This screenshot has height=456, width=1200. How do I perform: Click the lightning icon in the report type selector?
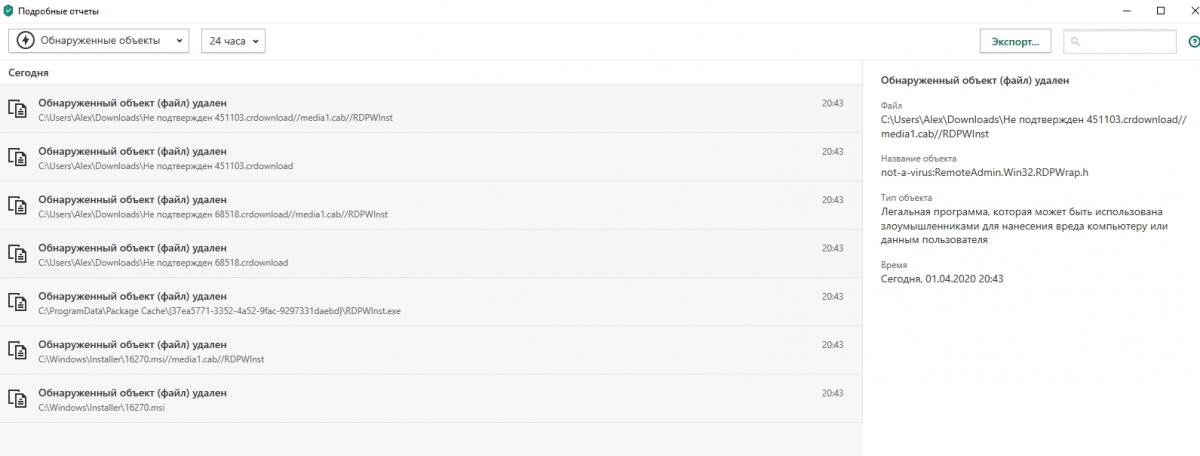[25, 41]
